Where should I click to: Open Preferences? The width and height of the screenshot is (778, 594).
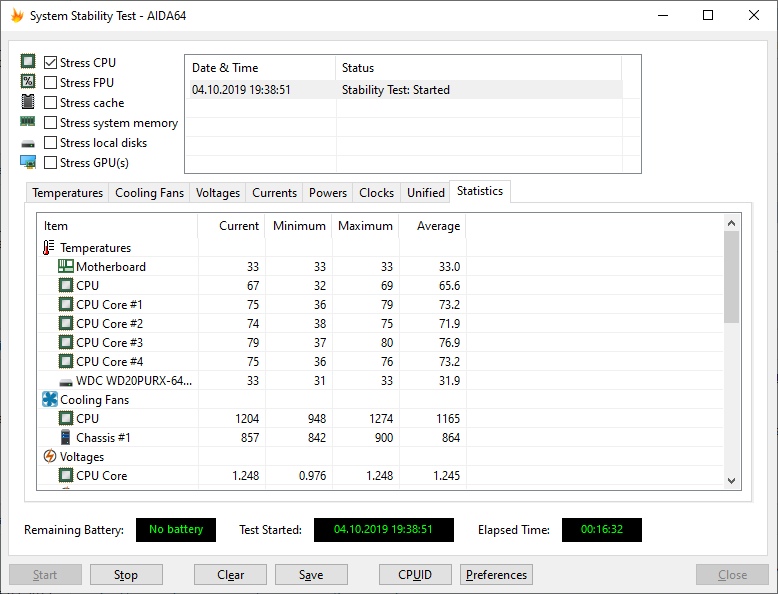coord(496,575)
